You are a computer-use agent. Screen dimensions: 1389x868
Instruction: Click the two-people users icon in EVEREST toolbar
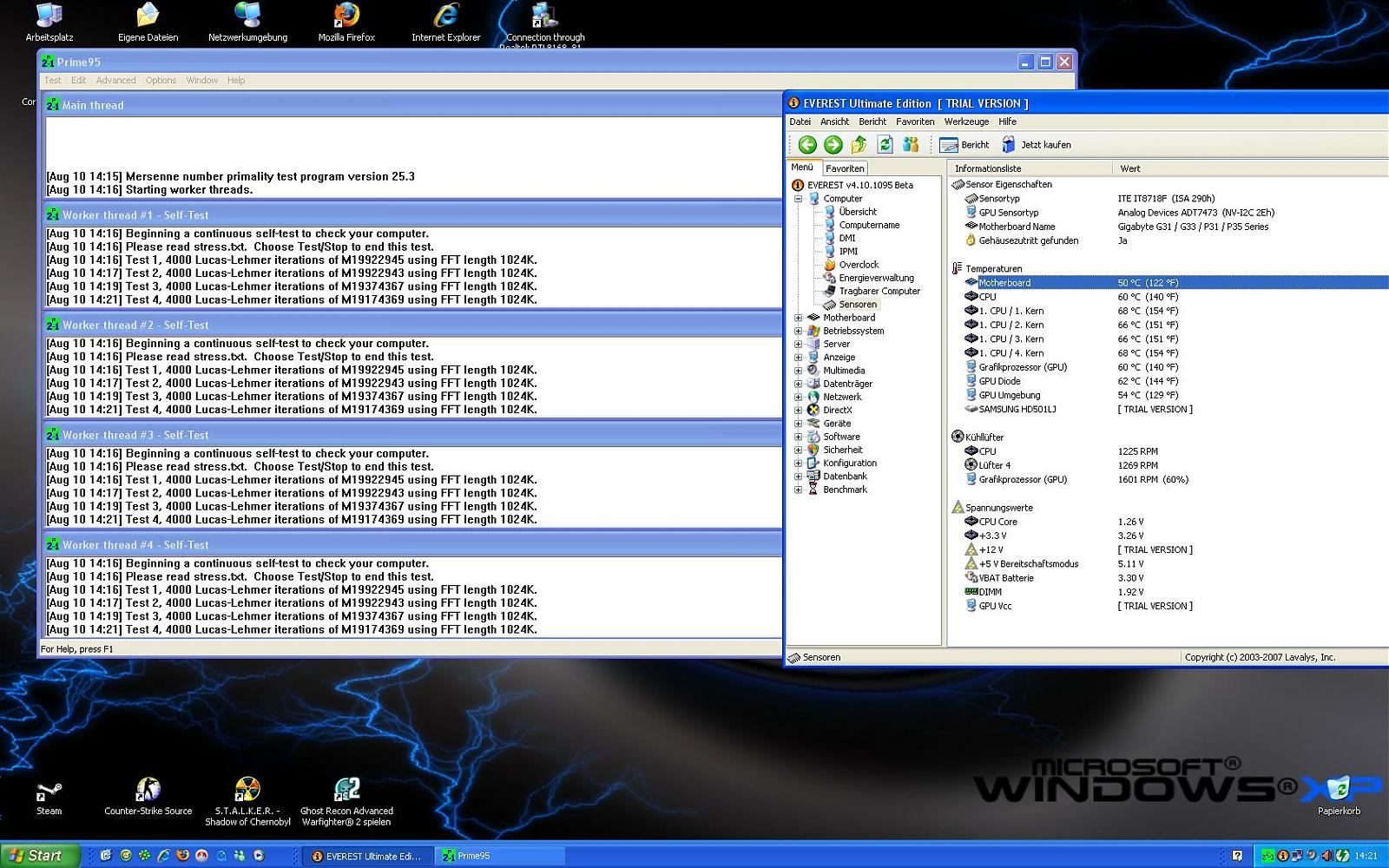click(x=911, y=145)
